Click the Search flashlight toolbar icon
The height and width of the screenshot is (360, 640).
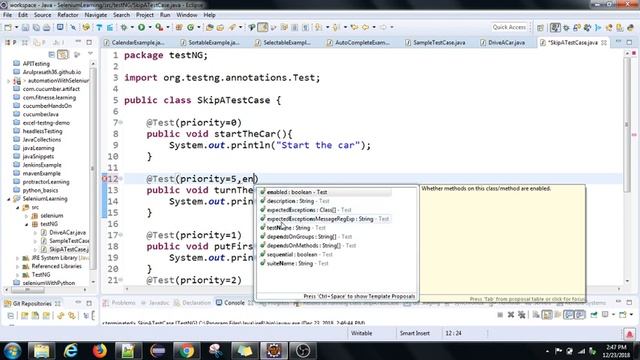(232, 27)
